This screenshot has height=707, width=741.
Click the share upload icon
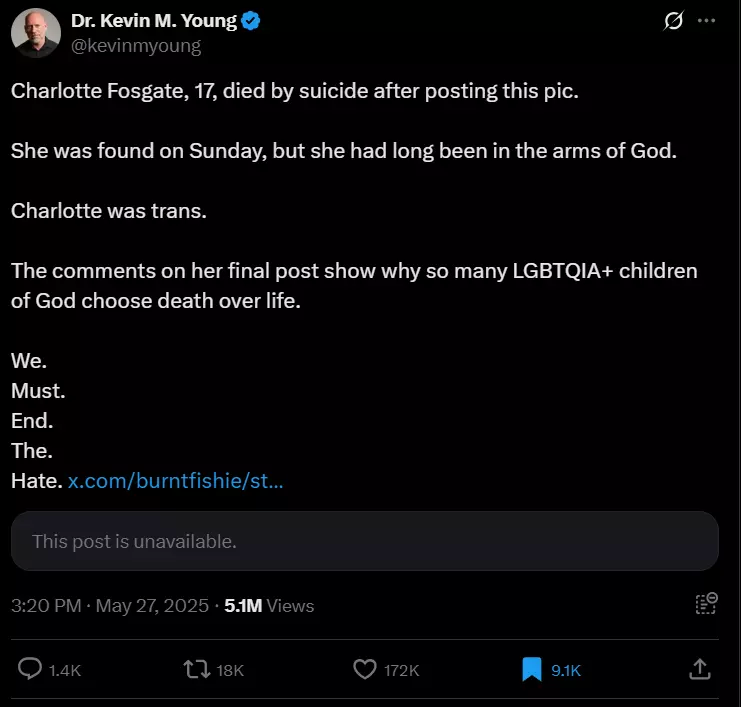[x=700, y=669]
